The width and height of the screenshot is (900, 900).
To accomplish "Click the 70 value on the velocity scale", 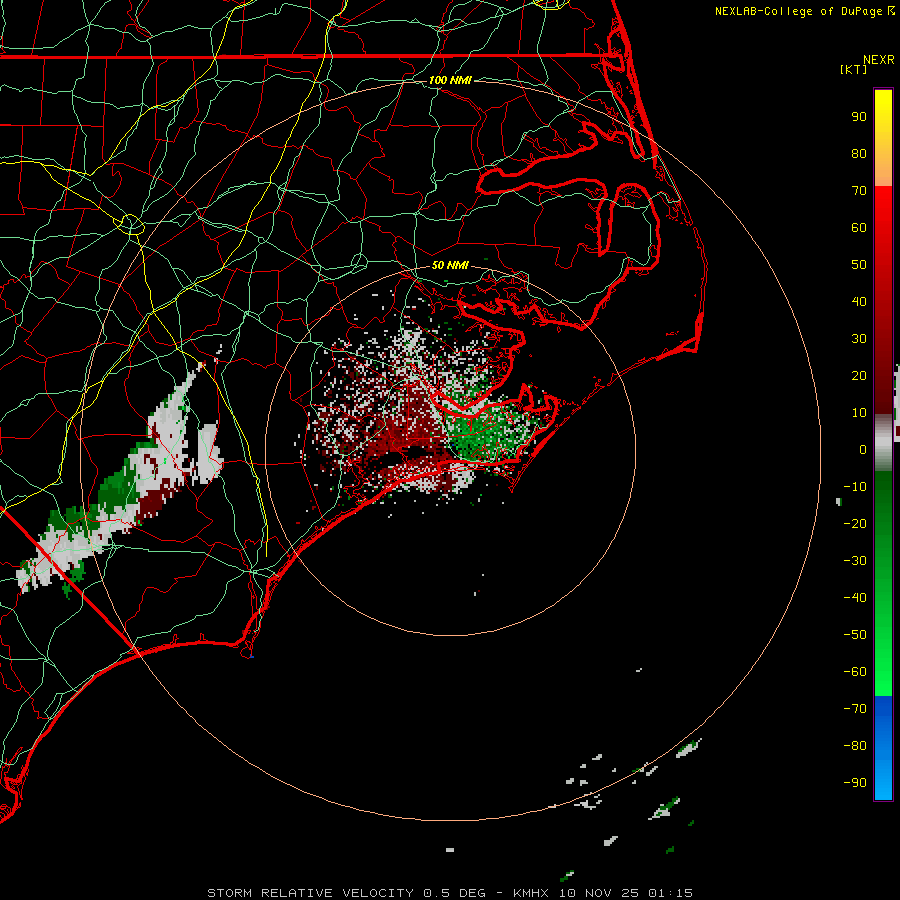I will 859,191.
